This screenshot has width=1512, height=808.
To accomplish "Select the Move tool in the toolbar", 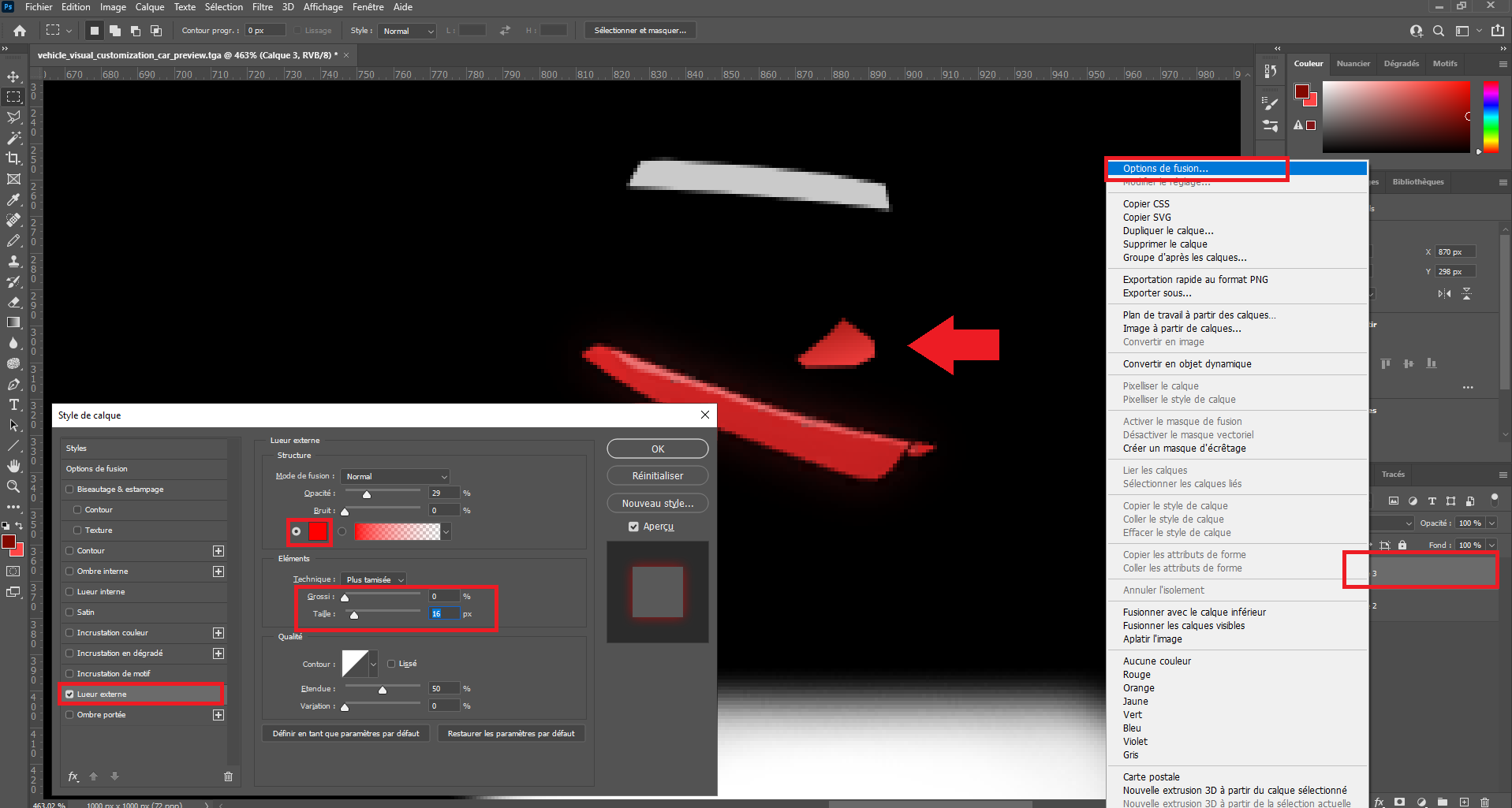I will [x=13, y=76].
